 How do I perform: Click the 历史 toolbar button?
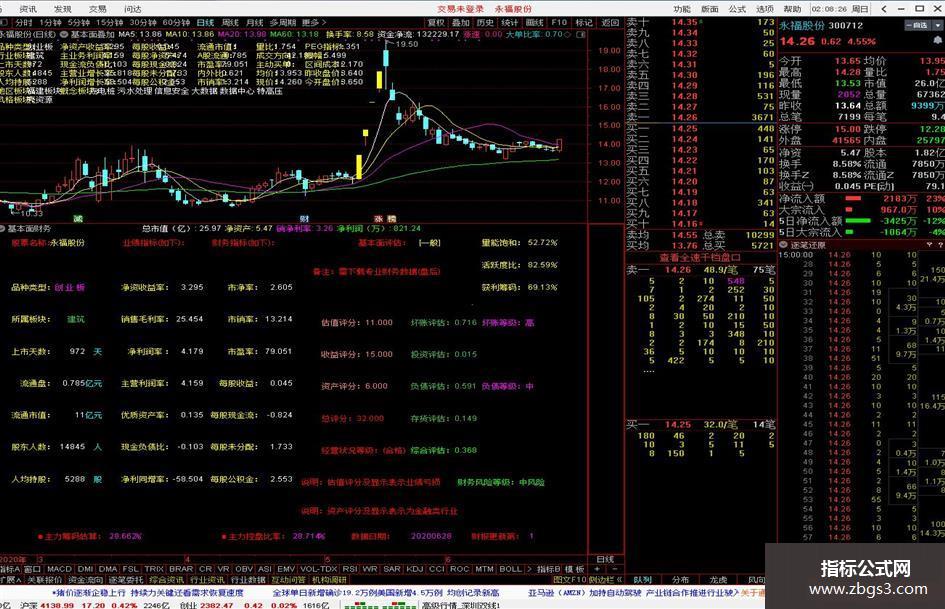pos(485,22)
